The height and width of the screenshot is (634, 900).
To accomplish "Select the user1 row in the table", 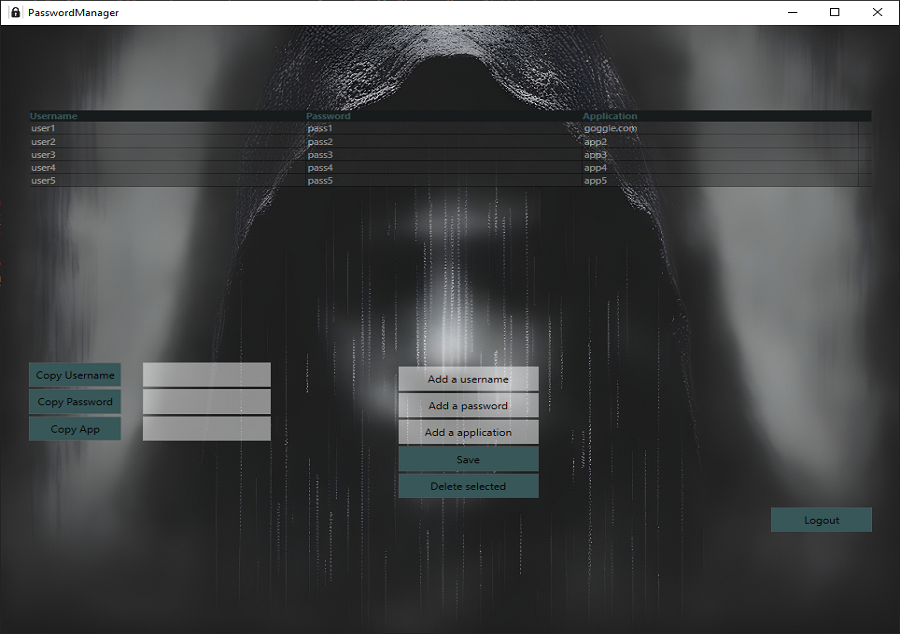I will point(44,128).
